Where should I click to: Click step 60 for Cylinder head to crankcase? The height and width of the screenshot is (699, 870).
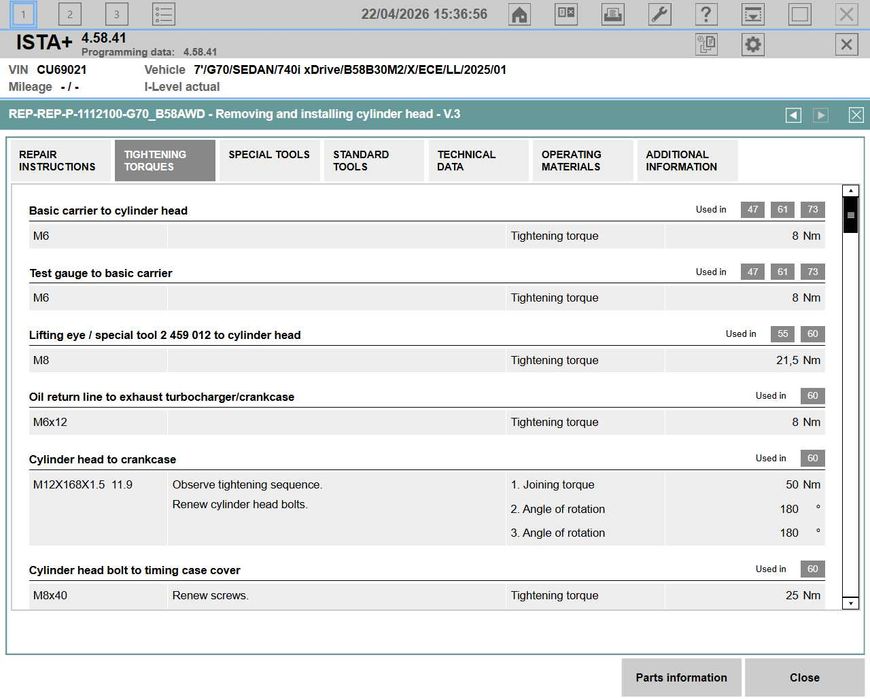point(812,458)
